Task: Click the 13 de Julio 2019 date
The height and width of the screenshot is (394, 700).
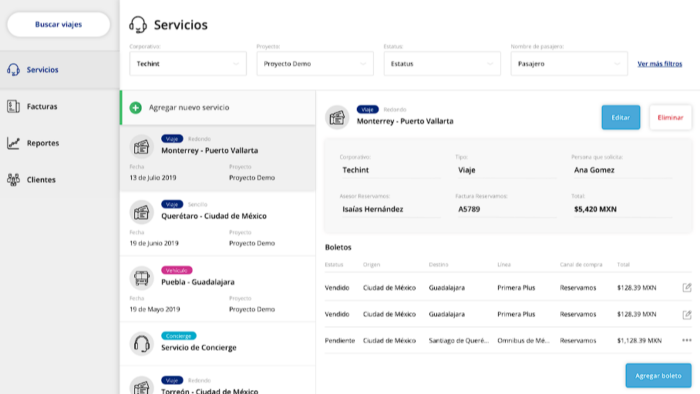Action: tap(153, 178)
